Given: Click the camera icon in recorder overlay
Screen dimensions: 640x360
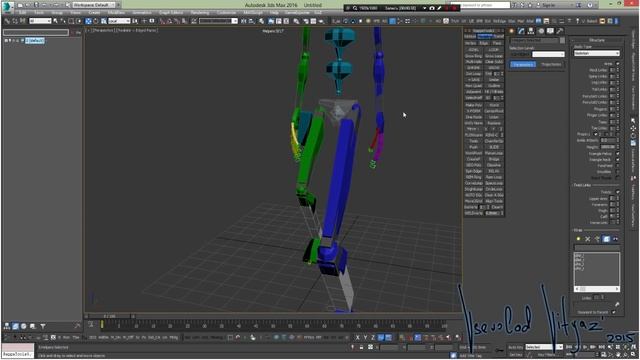Looking at the screenshot, I should pyautogui.click(x=432, y=8).
